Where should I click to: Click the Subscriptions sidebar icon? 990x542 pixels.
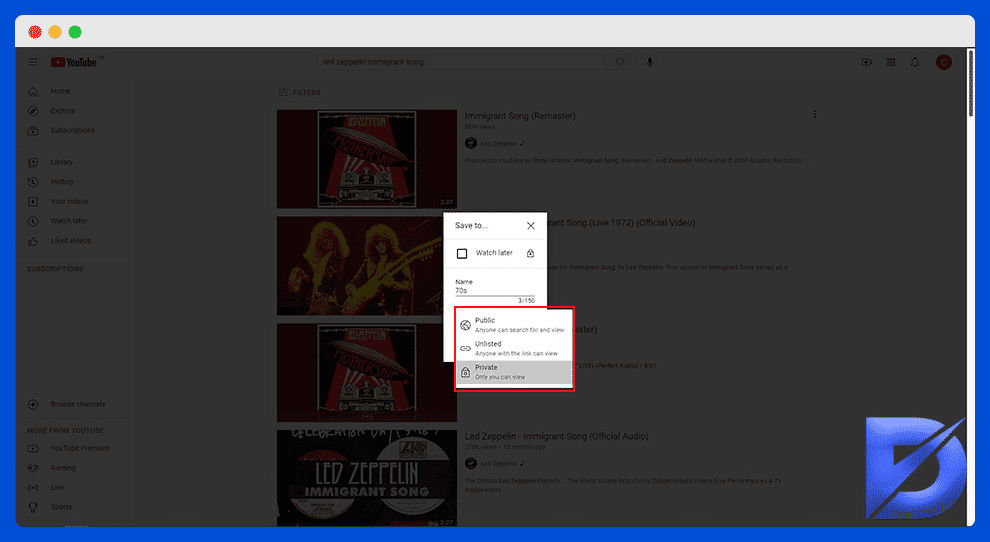click(33, 131)
